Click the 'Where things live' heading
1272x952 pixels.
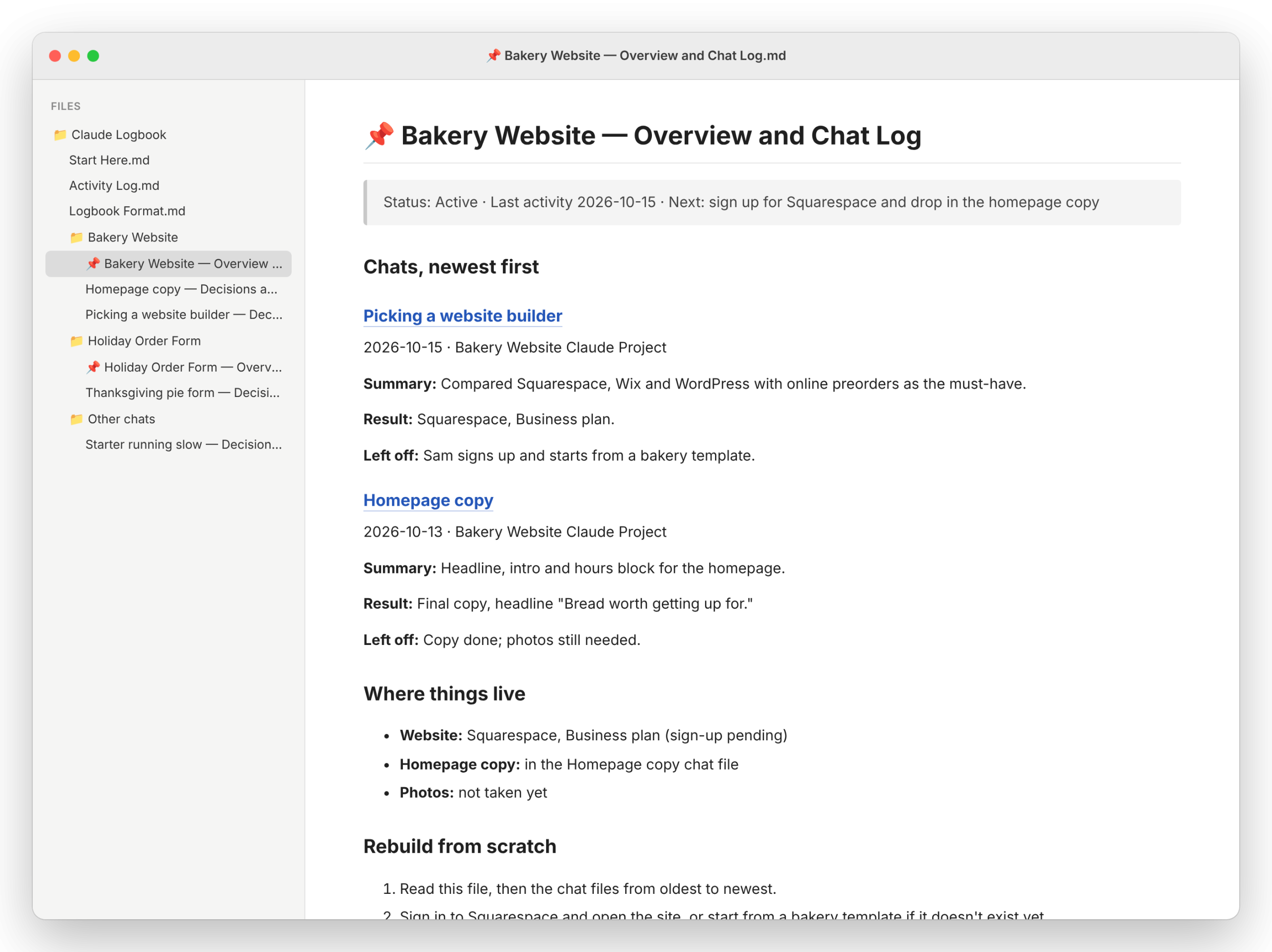pyautogui.click(x=444, y=694)
